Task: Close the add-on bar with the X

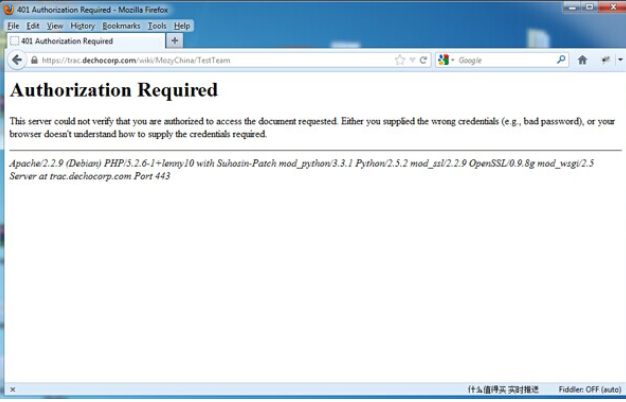Action: (x=12, y=389)
